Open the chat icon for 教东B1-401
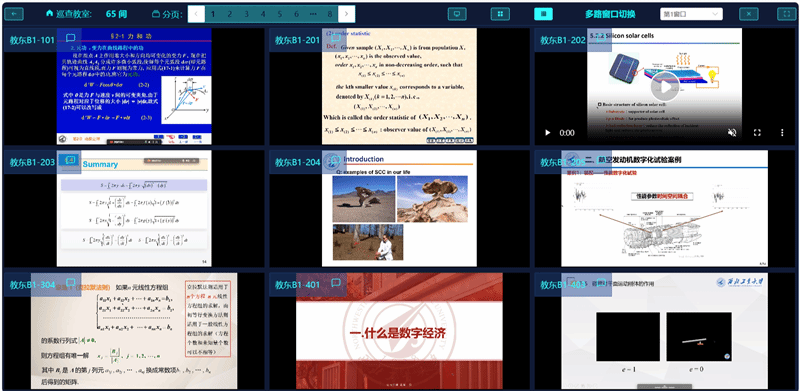800x391 pixels. 336,282
